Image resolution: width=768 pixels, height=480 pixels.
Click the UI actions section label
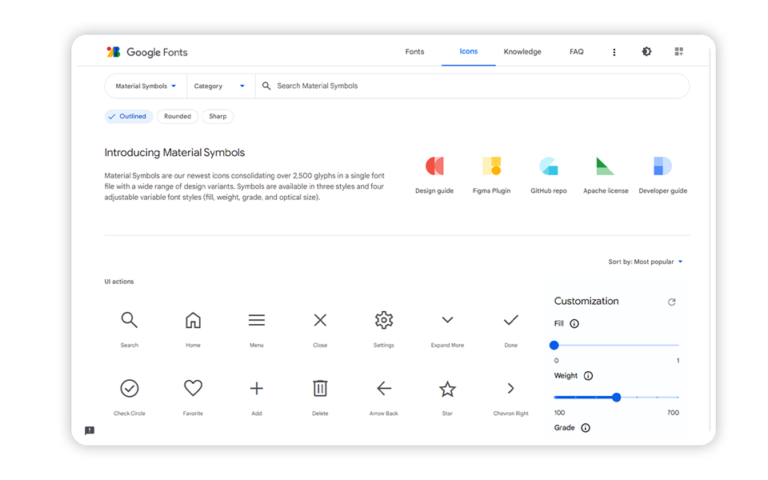click(119, 282)
